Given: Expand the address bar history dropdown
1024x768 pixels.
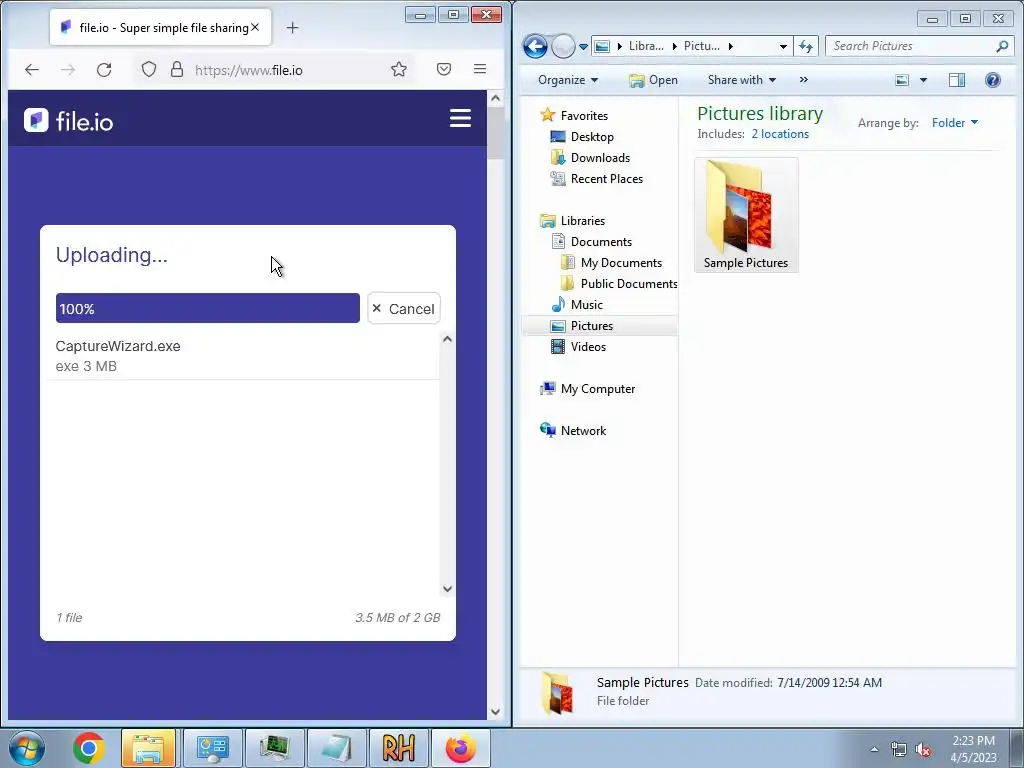Looking at the screenshot, I should click(783, 46).
